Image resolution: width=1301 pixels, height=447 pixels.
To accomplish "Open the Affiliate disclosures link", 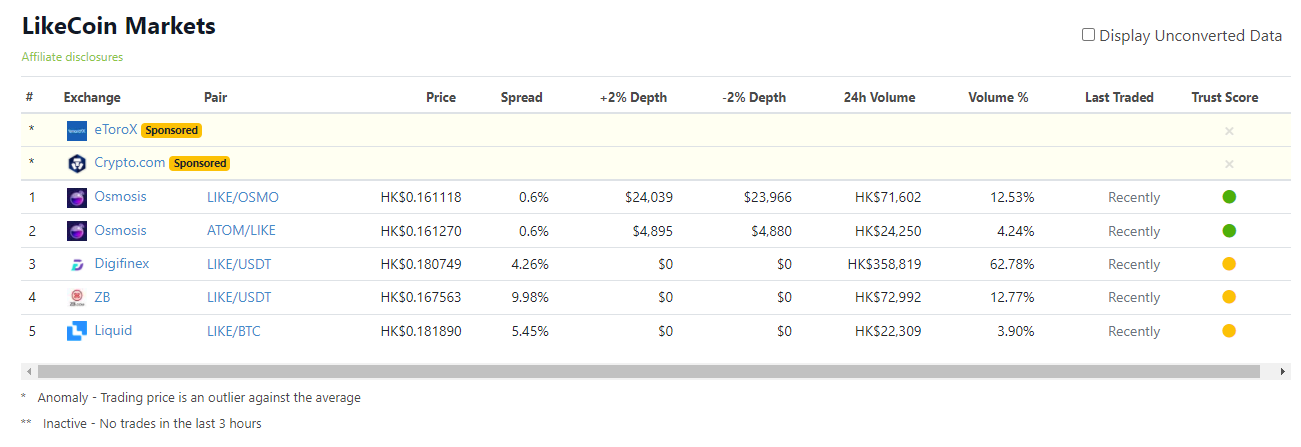I will click(72, 57).
